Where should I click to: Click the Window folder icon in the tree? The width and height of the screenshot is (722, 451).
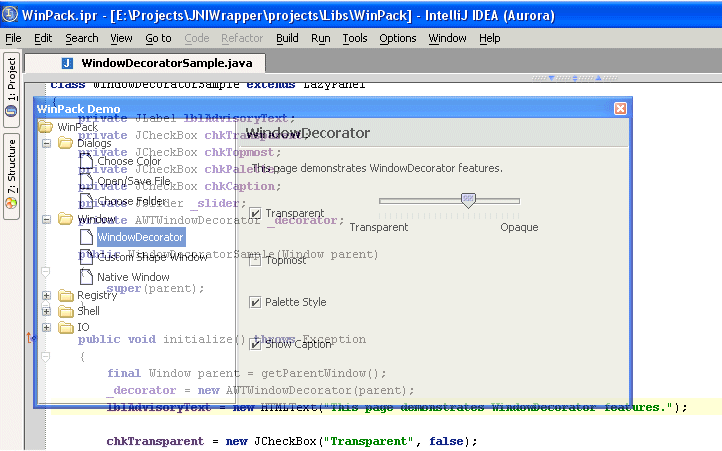click(x=65, y=219)
